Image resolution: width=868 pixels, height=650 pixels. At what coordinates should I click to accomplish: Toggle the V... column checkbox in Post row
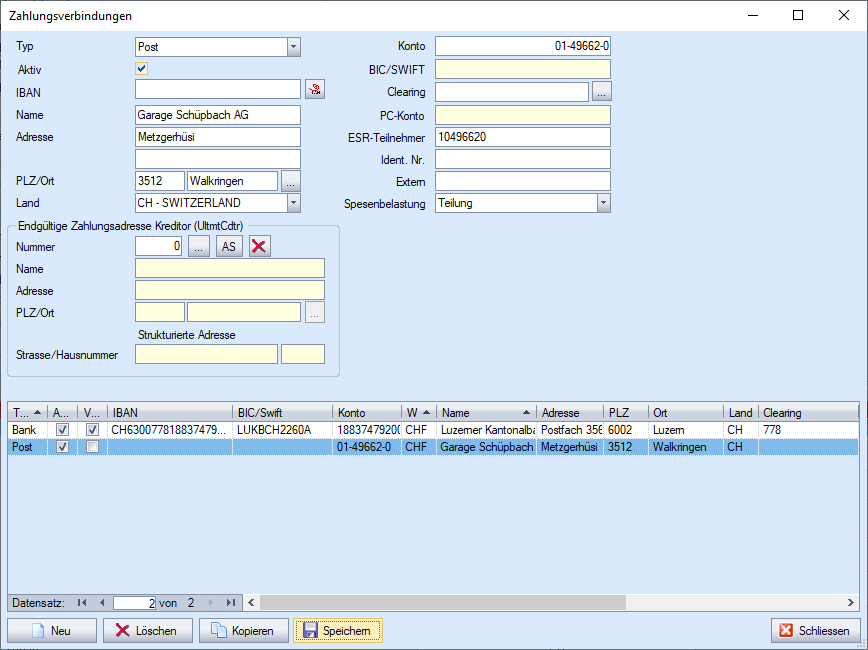coord(92,447)
